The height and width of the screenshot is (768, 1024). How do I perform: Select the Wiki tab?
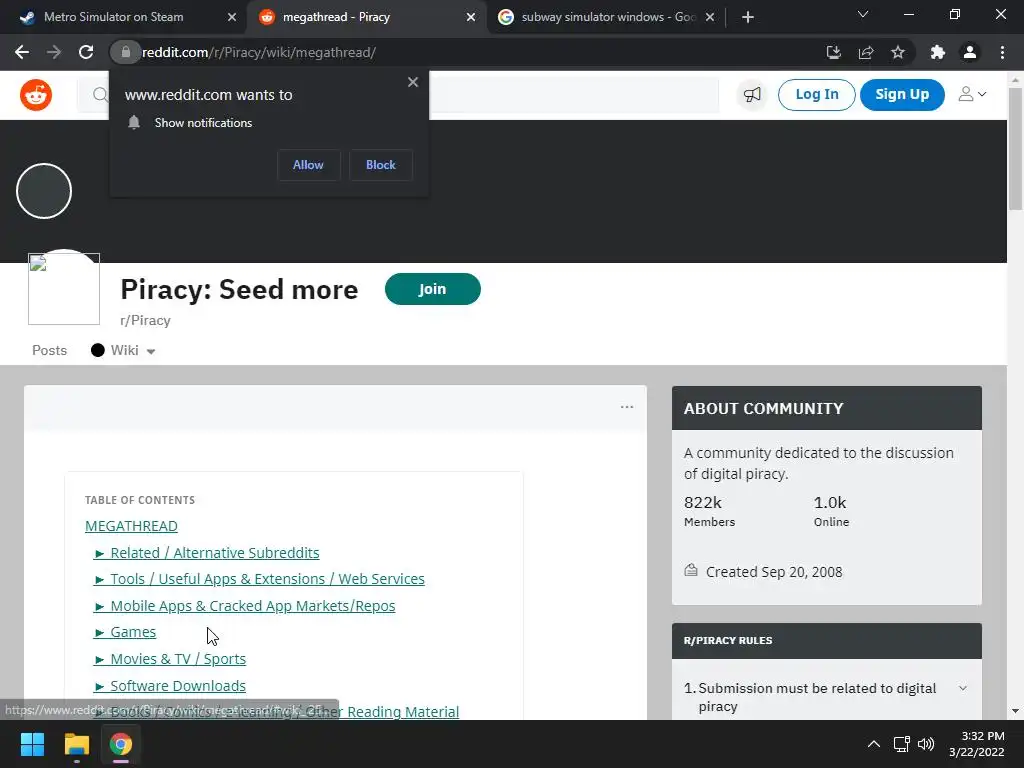(124, 350)
